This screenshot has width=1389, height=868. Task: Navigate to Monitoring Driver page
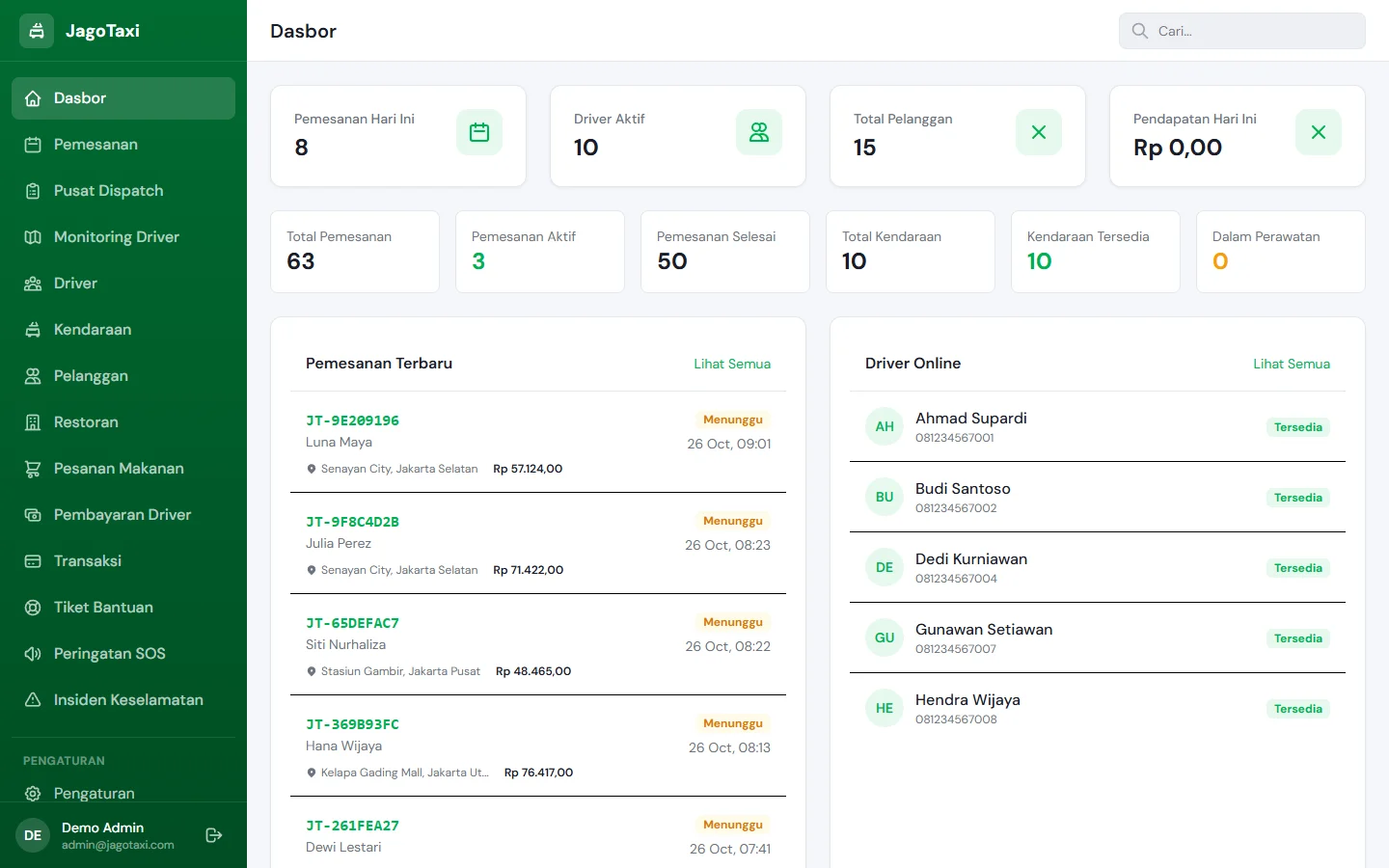(123, 237)
